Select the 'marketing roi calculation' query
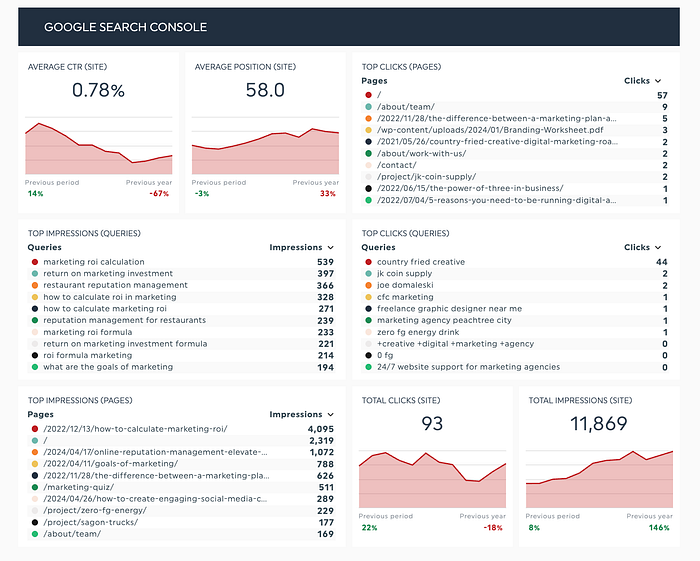Viewport: 700px width, 561px height. click(x=182, y=262)
